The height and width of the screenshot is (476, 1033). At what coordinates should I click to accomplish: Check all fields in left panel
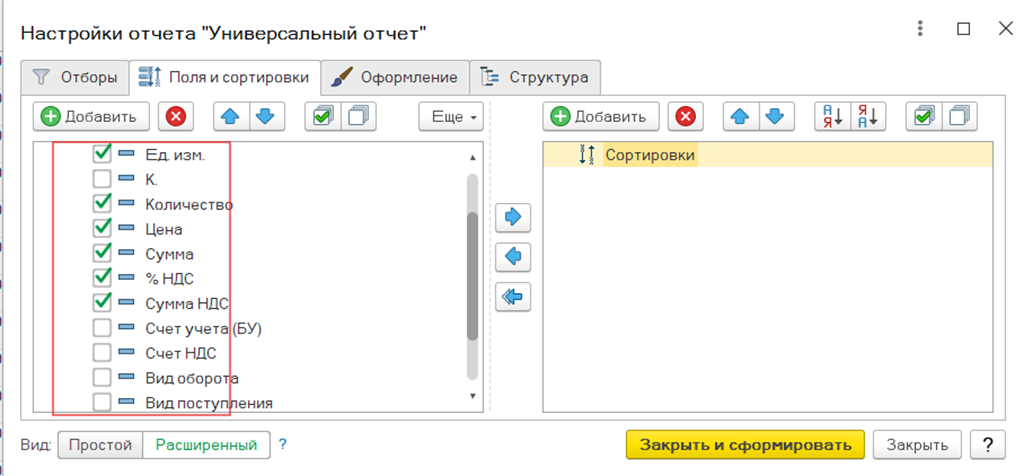(x=322, y=117)
